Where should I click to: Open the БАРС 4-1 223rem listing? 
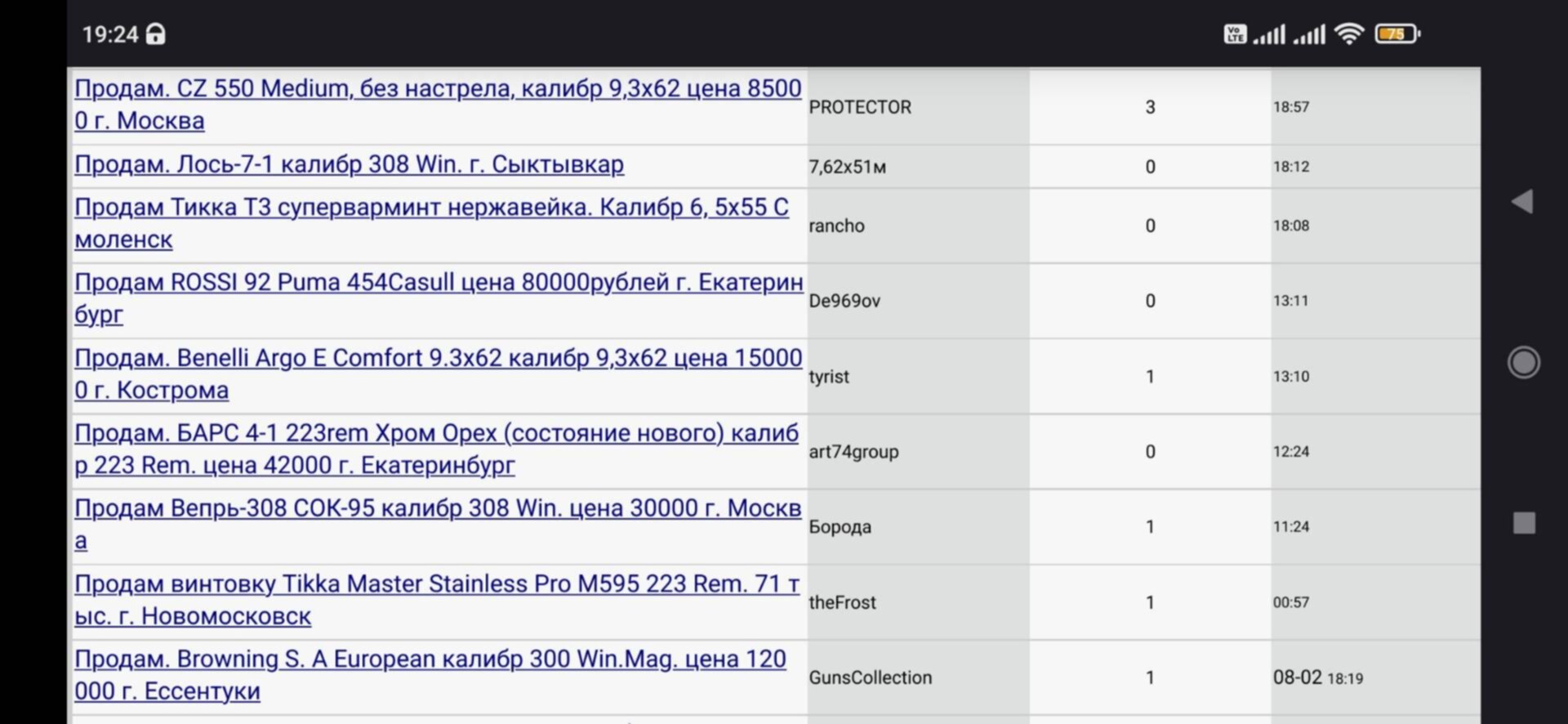(x=436, y=449)
